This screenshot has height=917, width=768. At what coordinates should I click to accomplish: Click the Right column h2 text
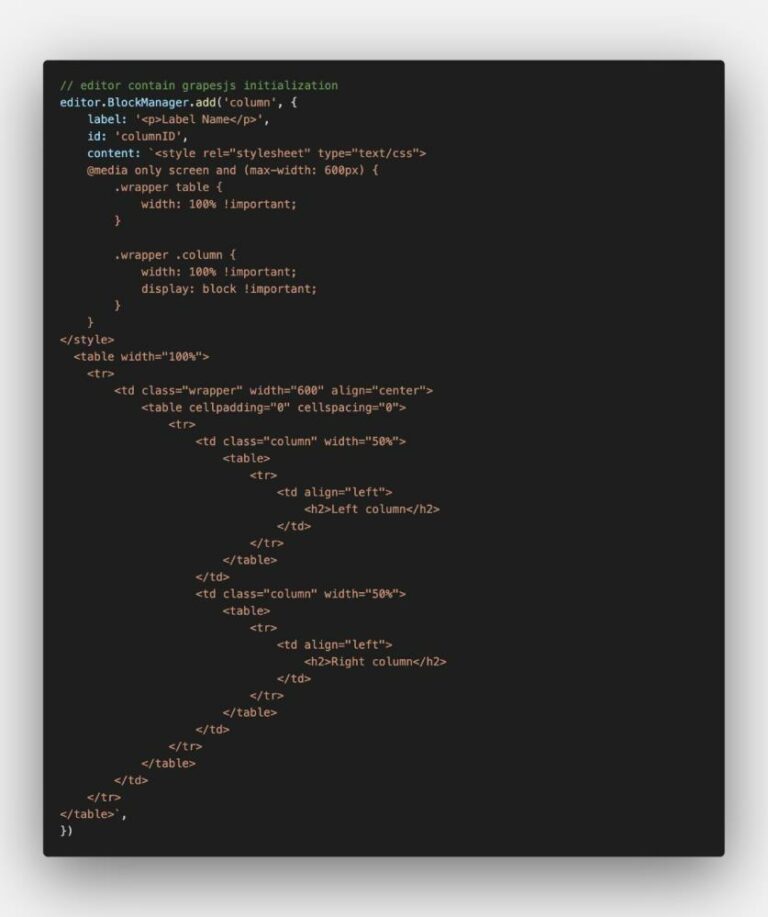(x=376, y=662)
